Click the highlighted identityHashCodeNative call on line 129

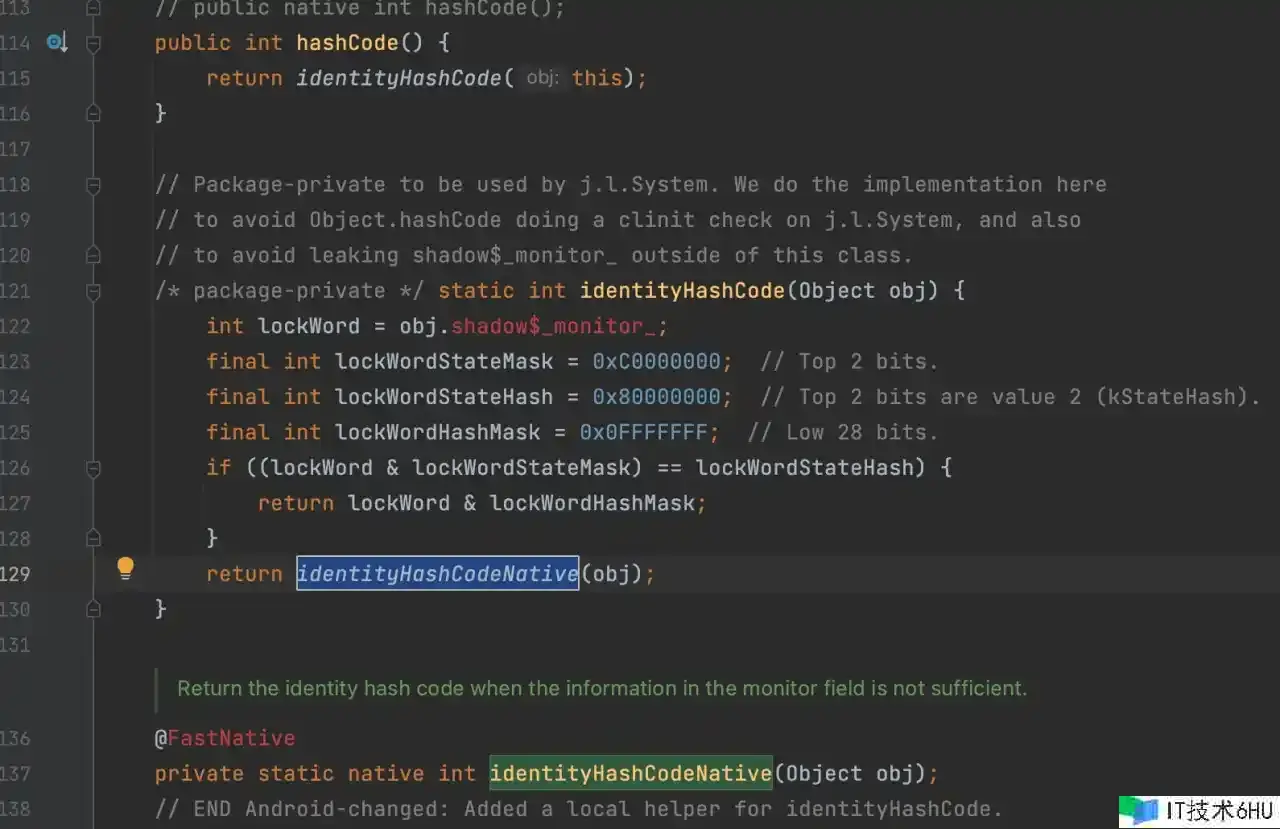(x=437, y=574)
